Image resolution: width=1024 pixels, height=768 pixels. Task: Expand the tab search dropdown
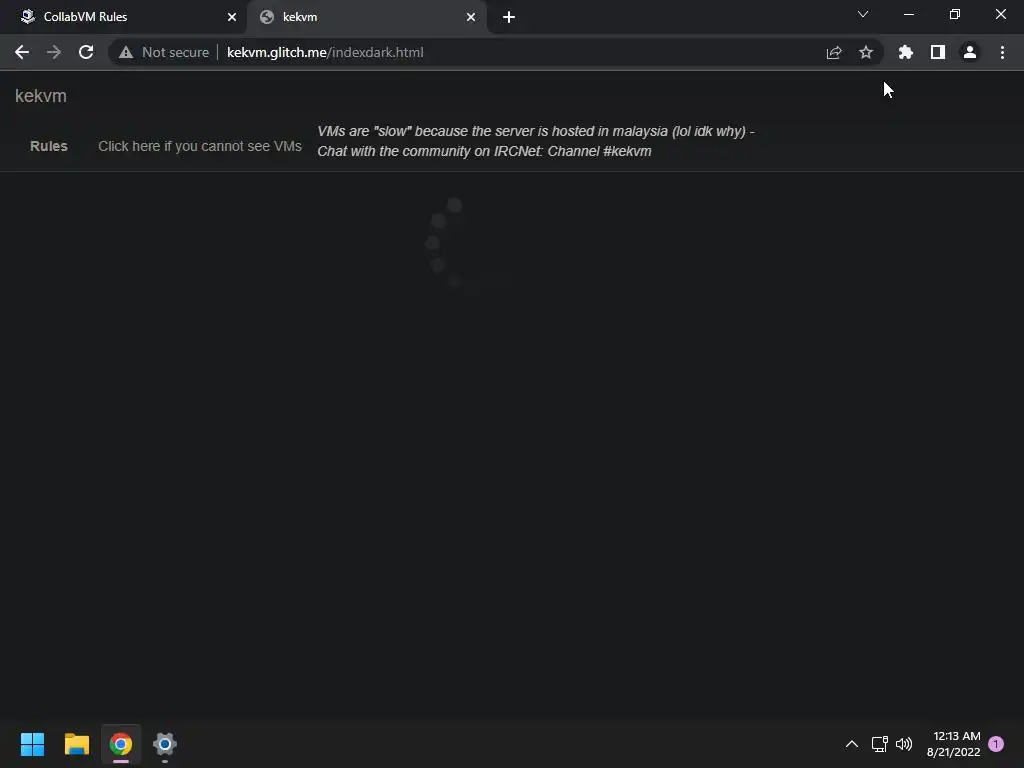(863, 14)
